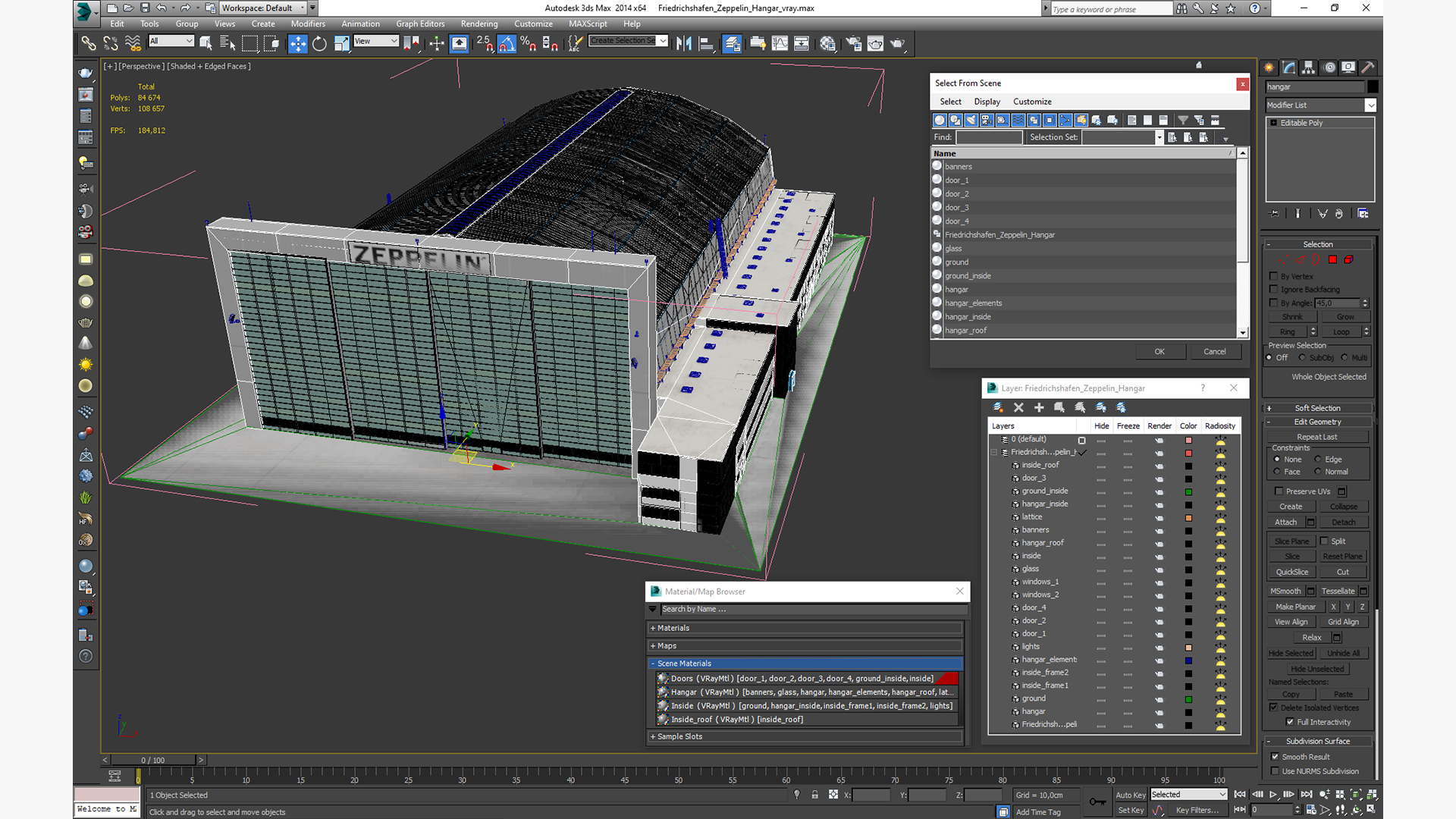
Task: Click Zoom Extents All Selected icon
Action: tap(1371, 794)
